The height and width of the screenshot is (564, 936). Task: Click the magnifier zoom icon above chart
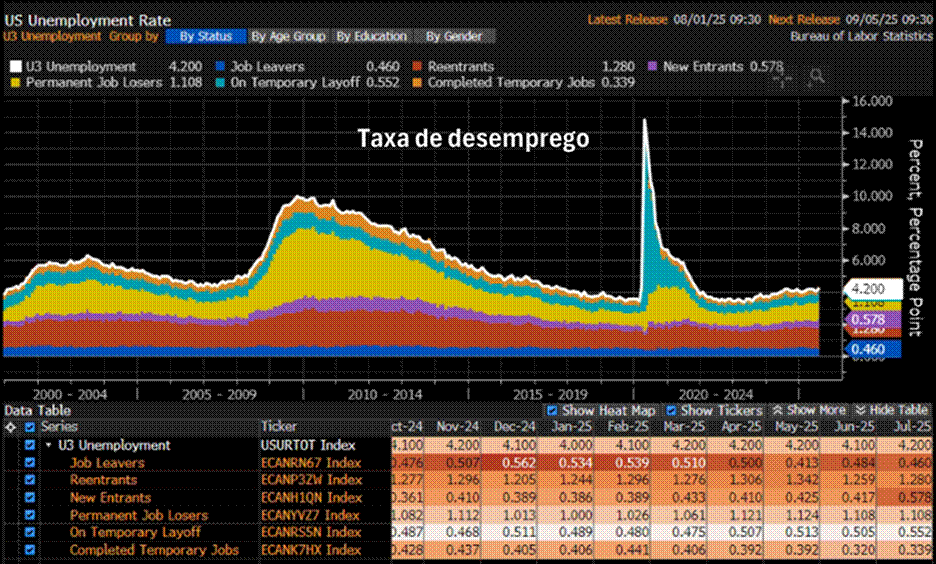(817, 76)
